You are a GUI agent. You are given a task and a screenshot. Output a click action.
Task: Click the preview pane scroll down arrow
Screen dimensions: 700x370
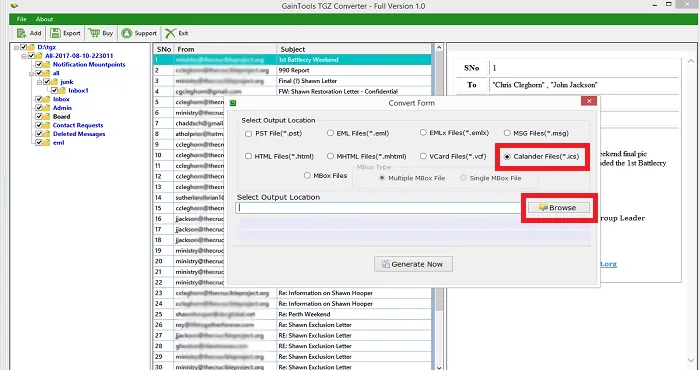point(691,361)
